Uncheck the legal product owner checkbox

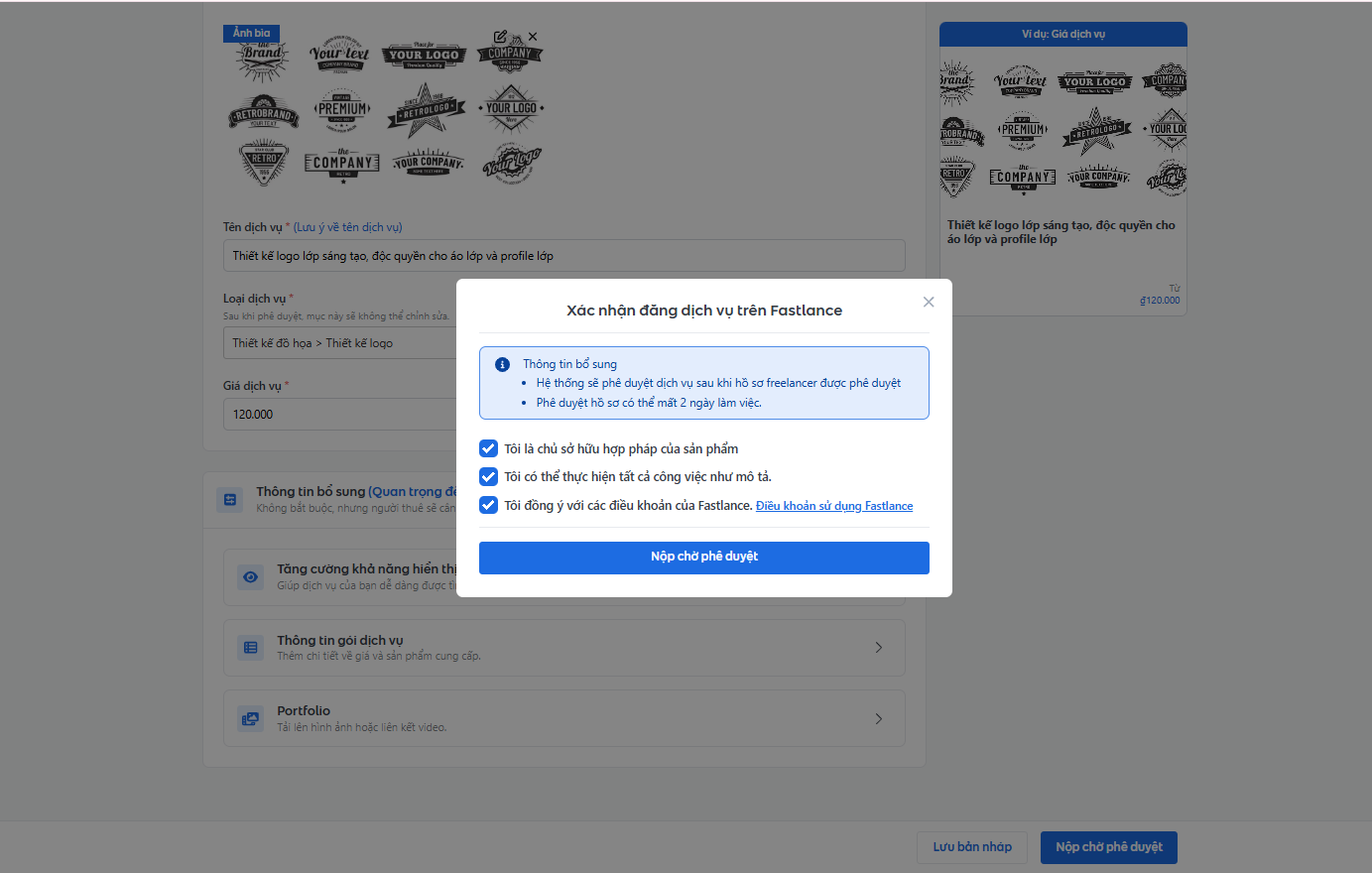coord(488,448)
